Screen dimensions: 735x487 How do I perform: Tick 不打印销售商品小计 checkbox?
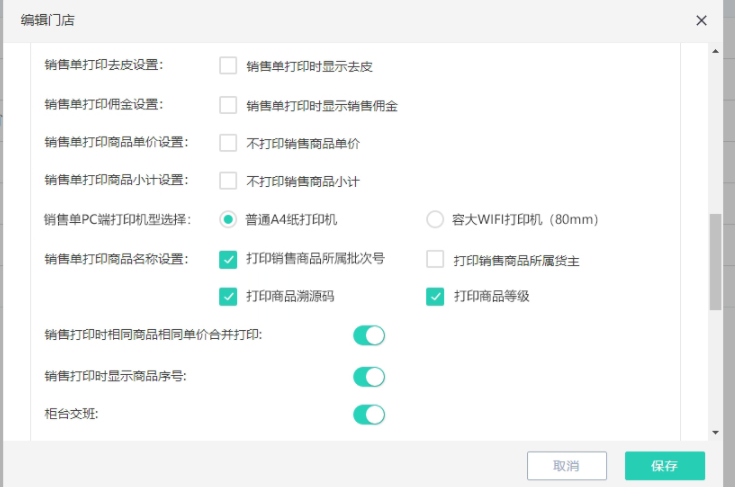point(228,180)
